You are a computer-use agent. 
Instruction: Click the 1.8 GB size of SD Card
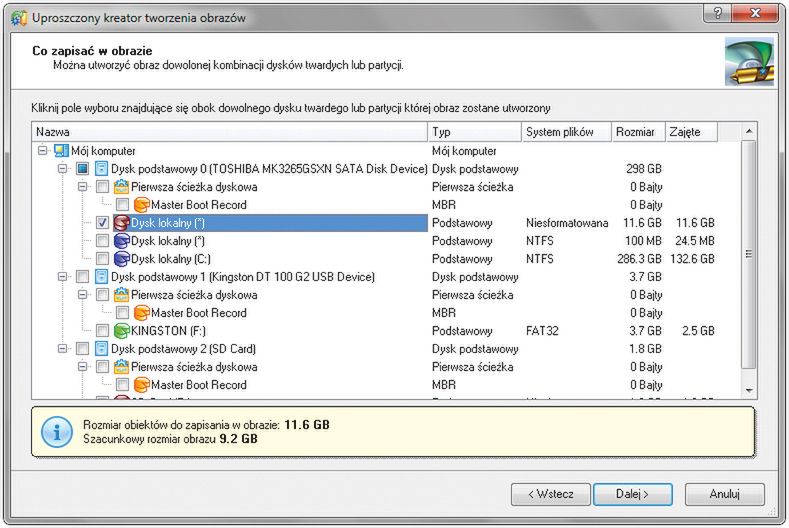click(645, 349)
